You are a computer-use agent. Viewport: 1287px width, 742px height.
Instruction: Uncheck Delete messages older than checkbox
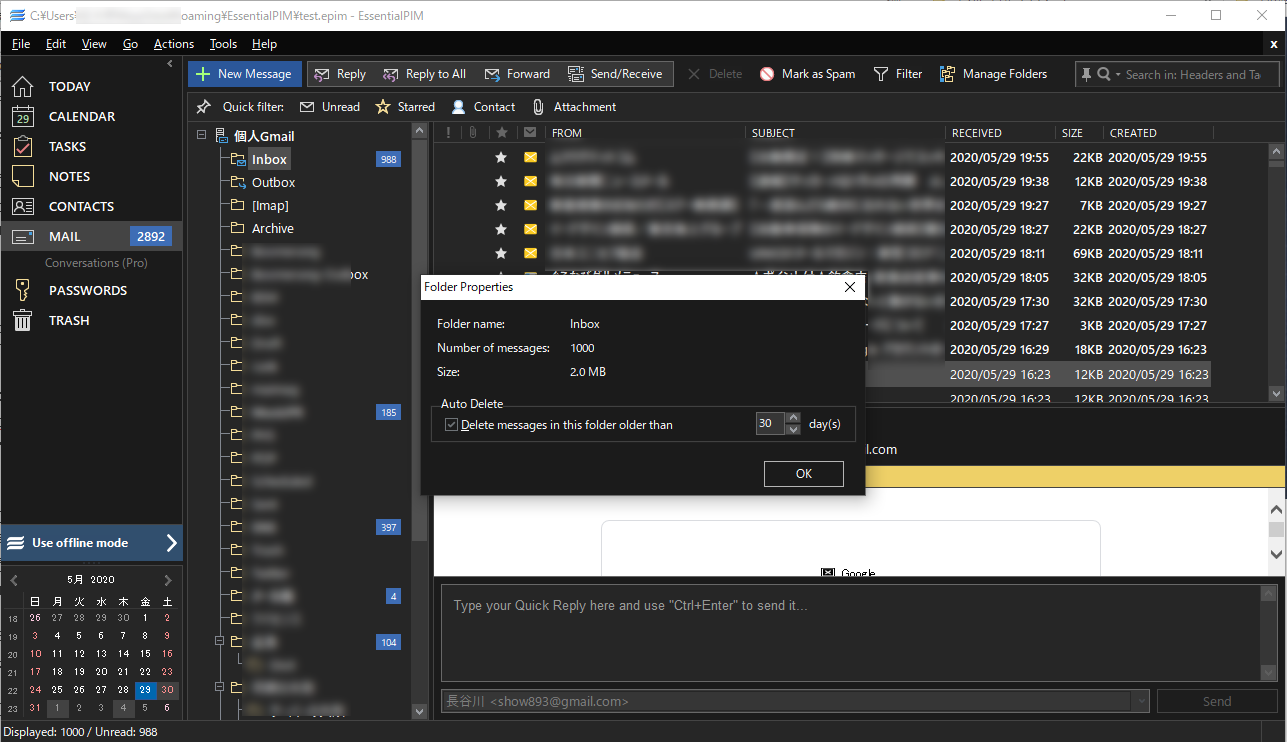click(x=452, y=425)
